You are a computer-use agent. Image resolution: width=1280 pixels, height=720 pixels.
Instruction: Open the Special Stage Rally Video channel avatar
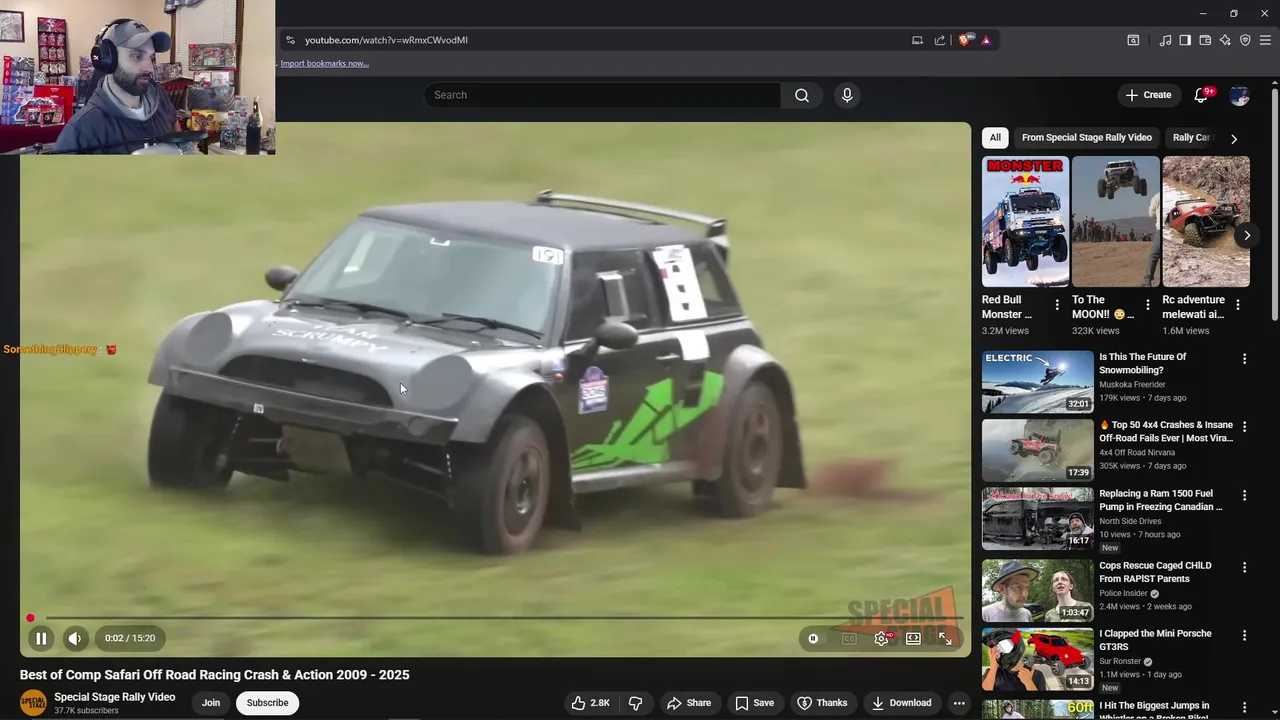click(33, 703)
